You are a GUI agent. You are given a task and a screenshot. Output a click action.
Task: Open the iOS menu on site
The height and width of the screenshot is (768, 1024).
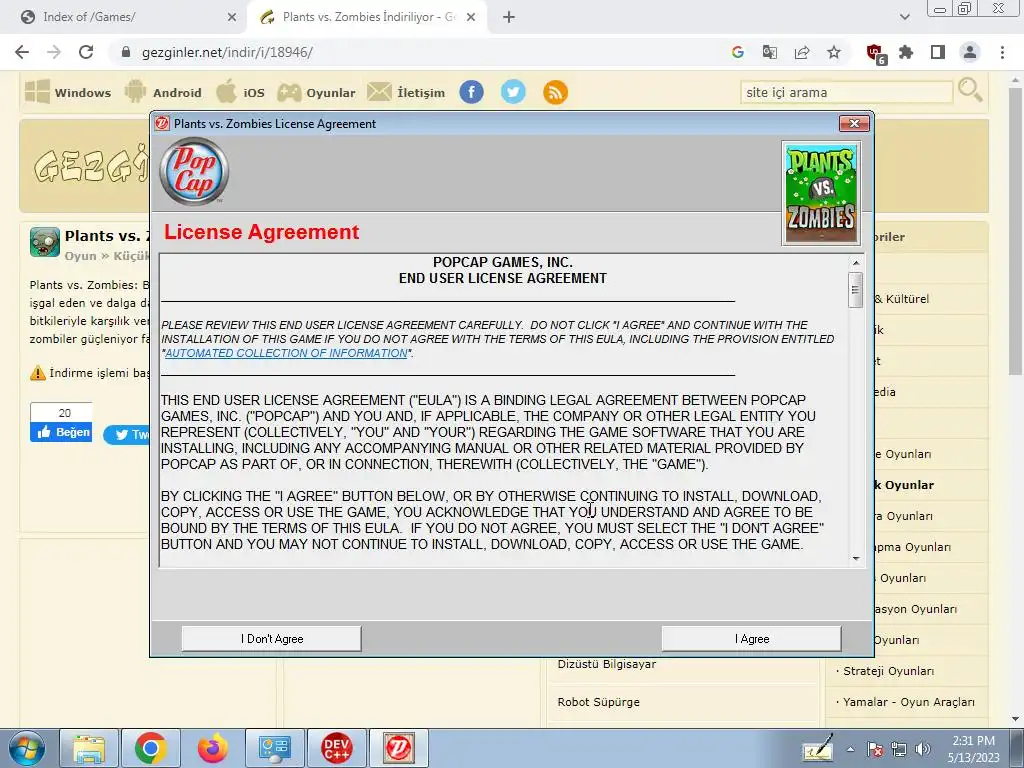pos(240,92)
